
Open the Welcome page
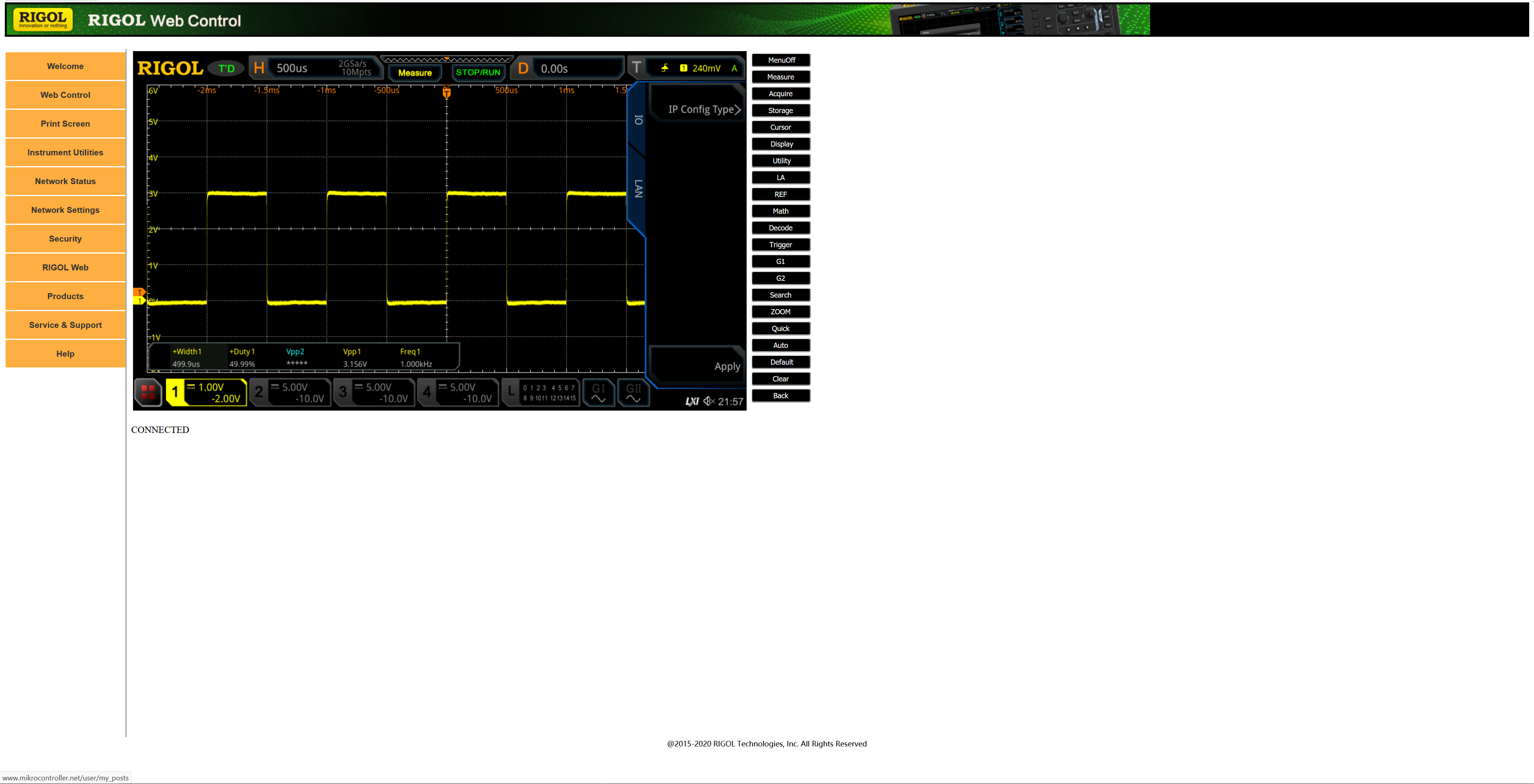[66, 66]
